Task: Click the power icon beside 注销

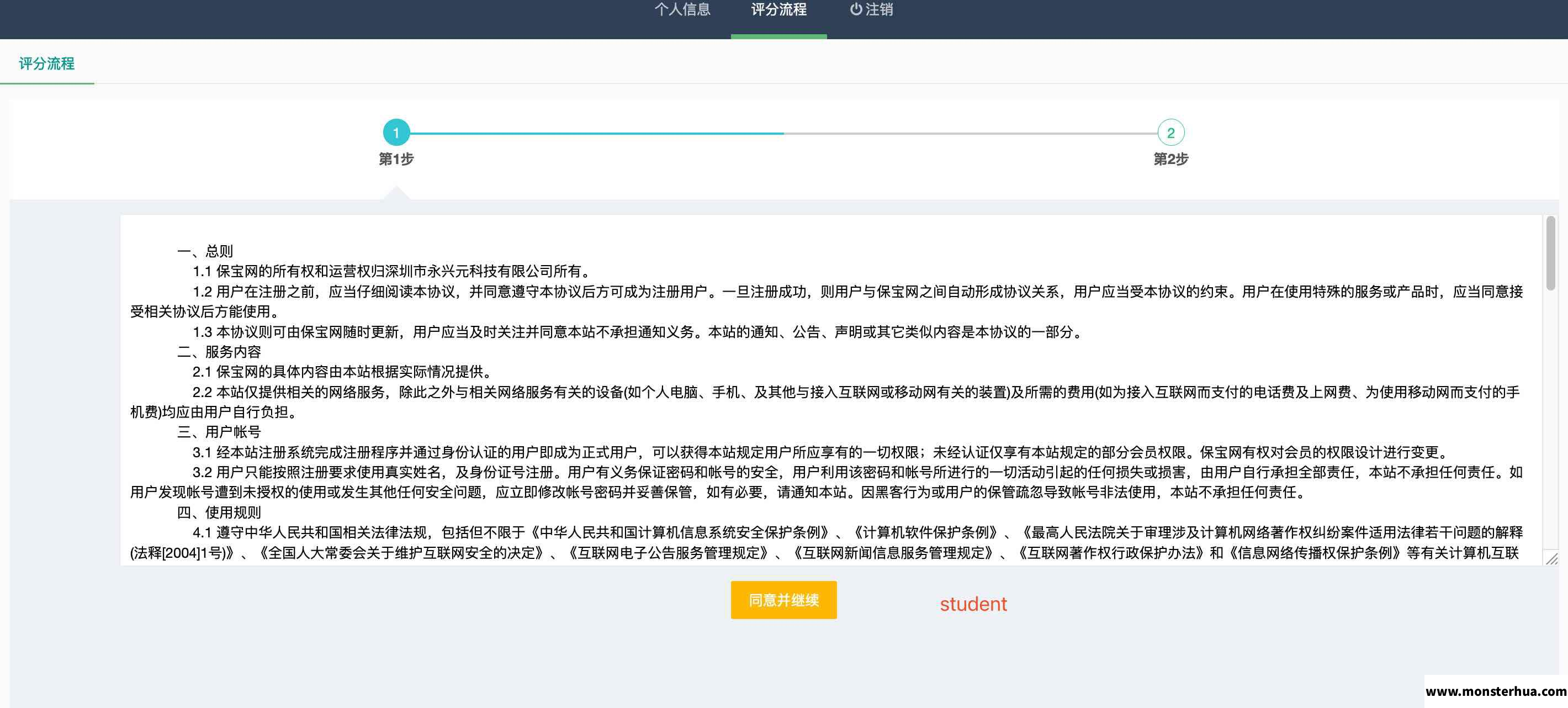Action: click(x=856, y=9)
